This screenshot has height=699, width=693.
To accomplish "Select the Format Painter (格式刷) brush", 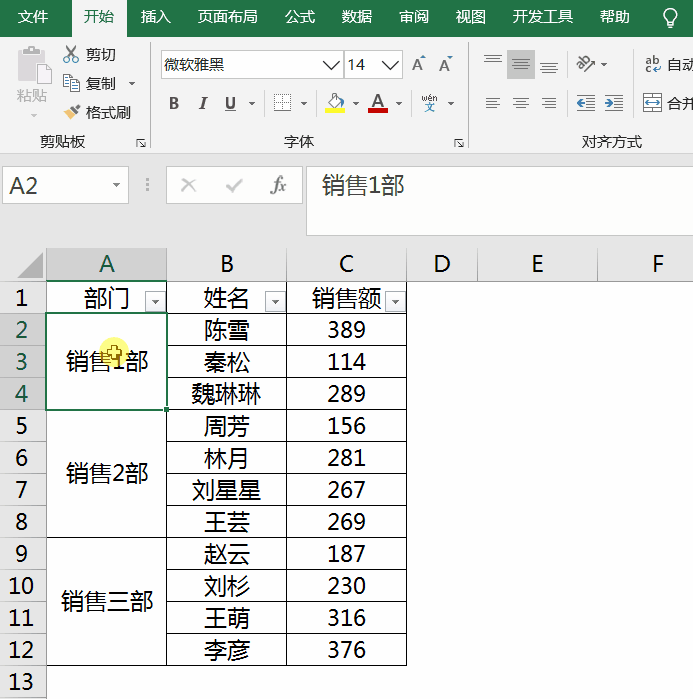I will pos(71,112).
